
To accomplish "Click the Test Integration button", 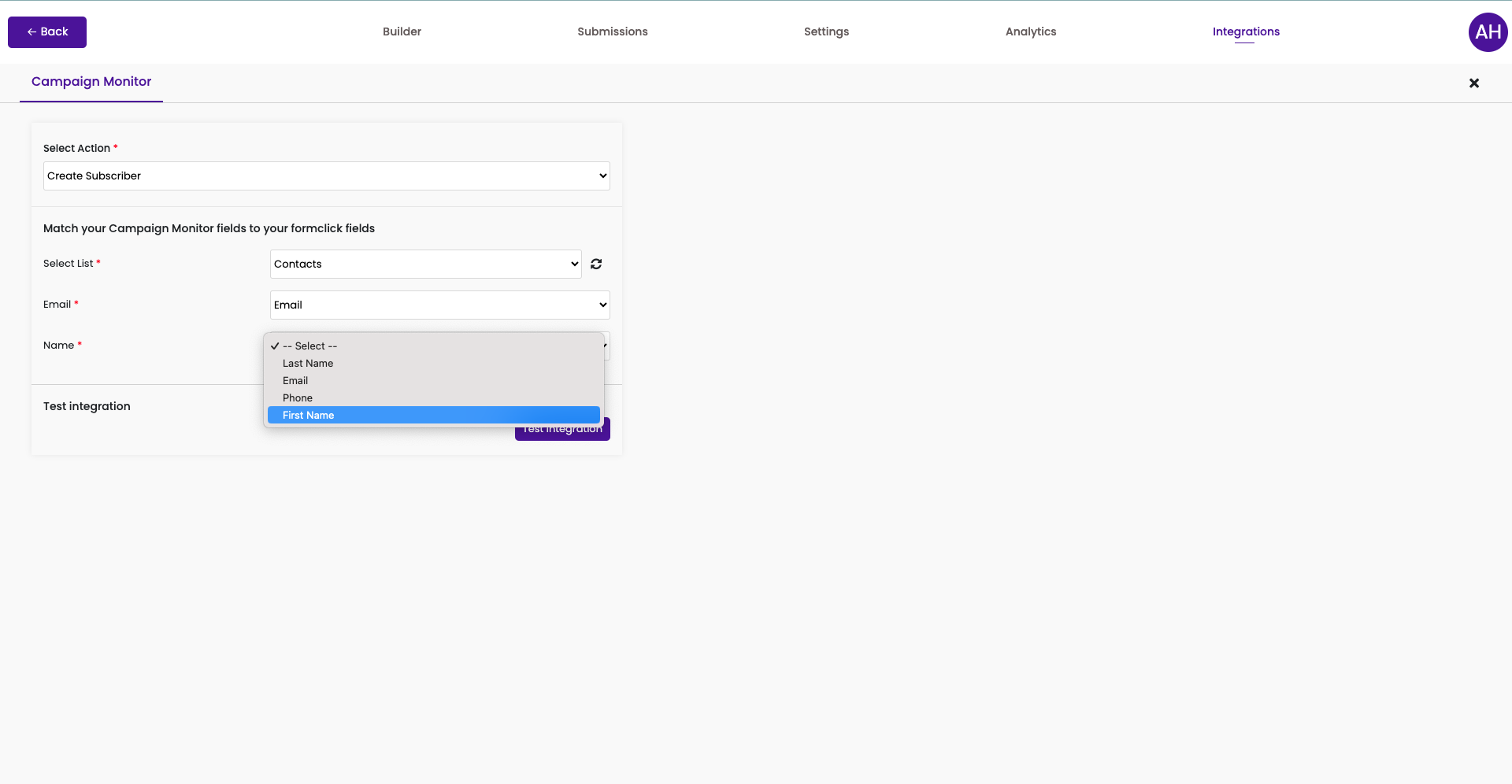I will tap(562, 430).
